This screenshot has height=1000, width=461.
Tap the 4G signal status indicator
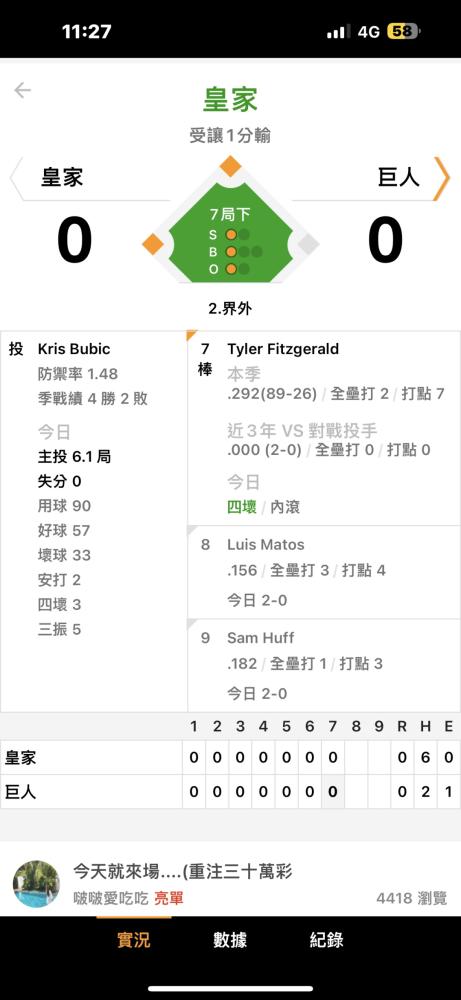(369, 32)
